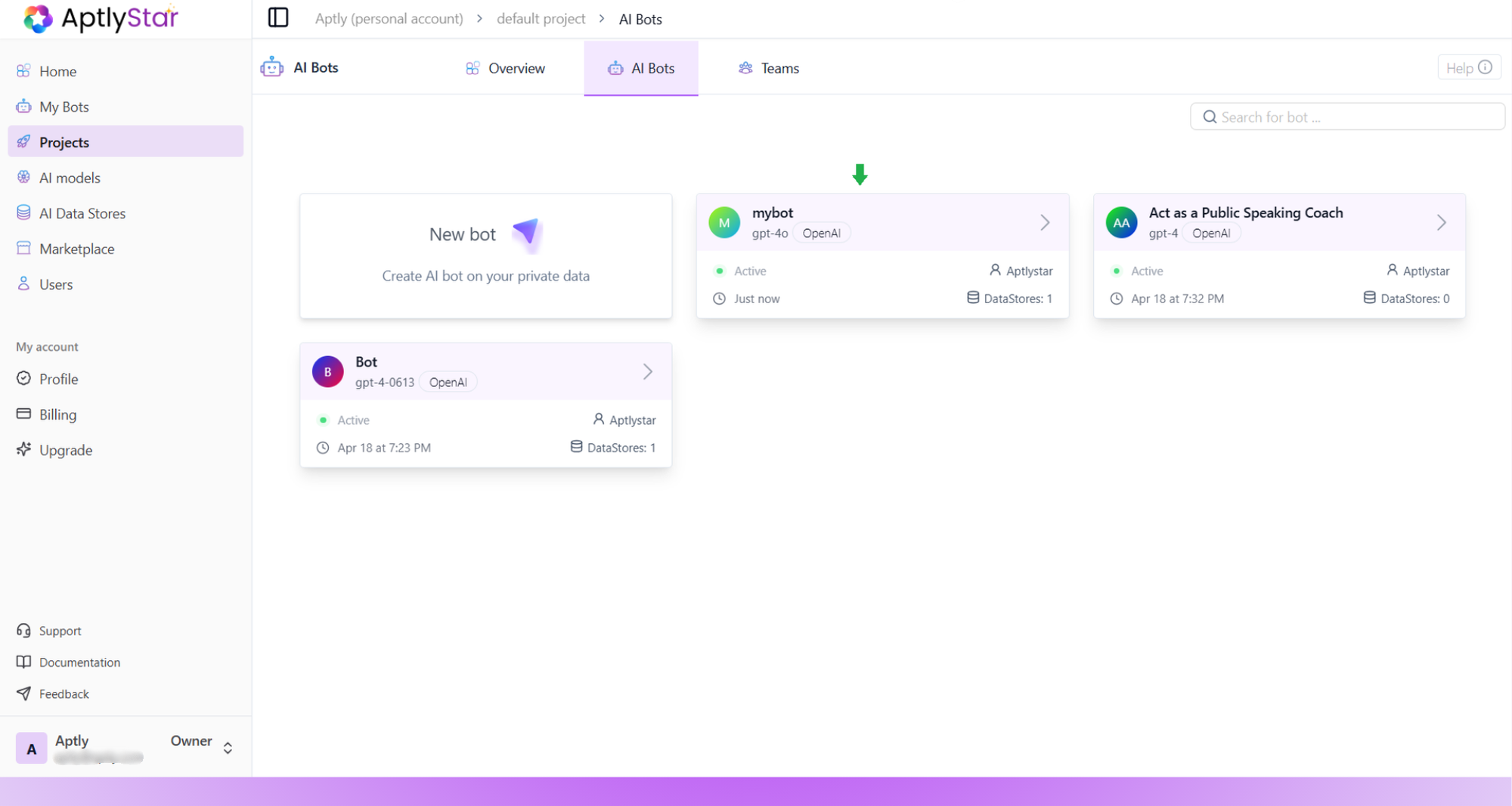Click the OpenAI tag on mybot
1512x806 pixels.
[821, 233]
